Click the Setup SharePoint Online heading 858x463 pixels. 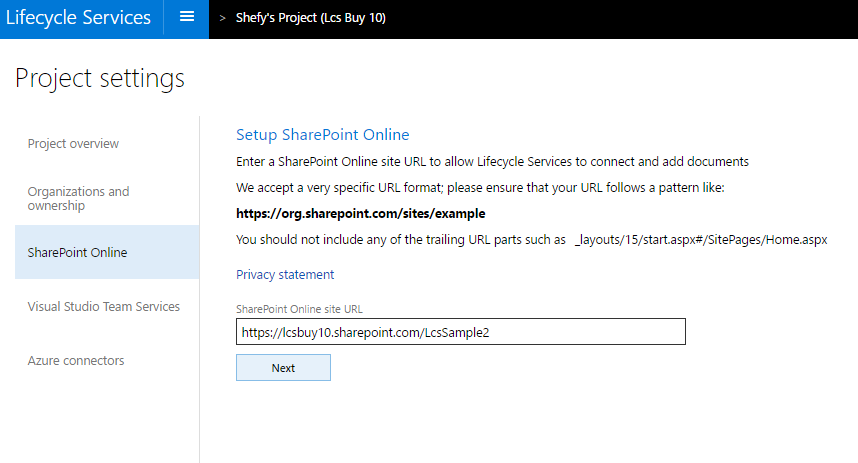coord(322,135)
